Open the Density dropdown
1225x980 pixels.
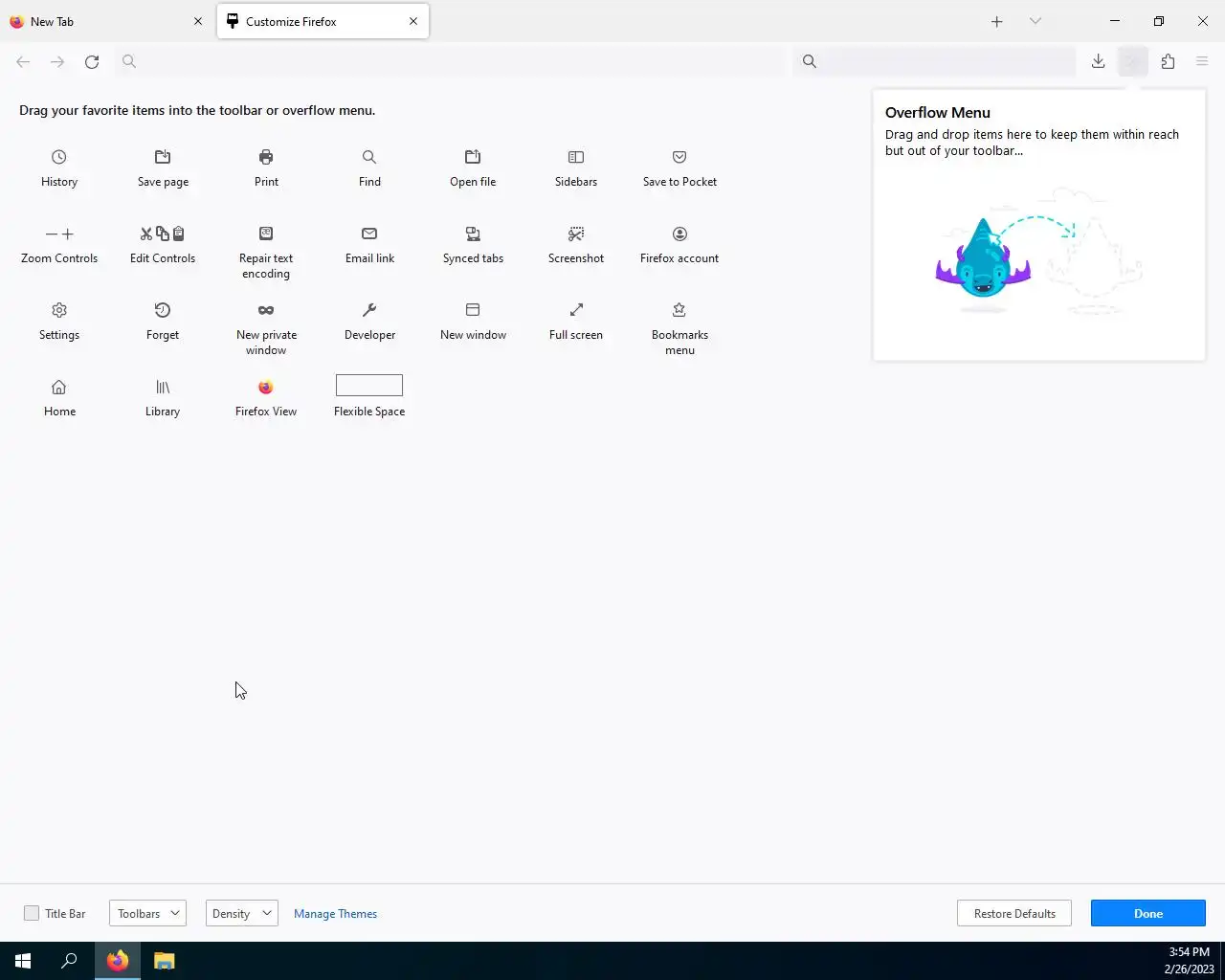242,913
